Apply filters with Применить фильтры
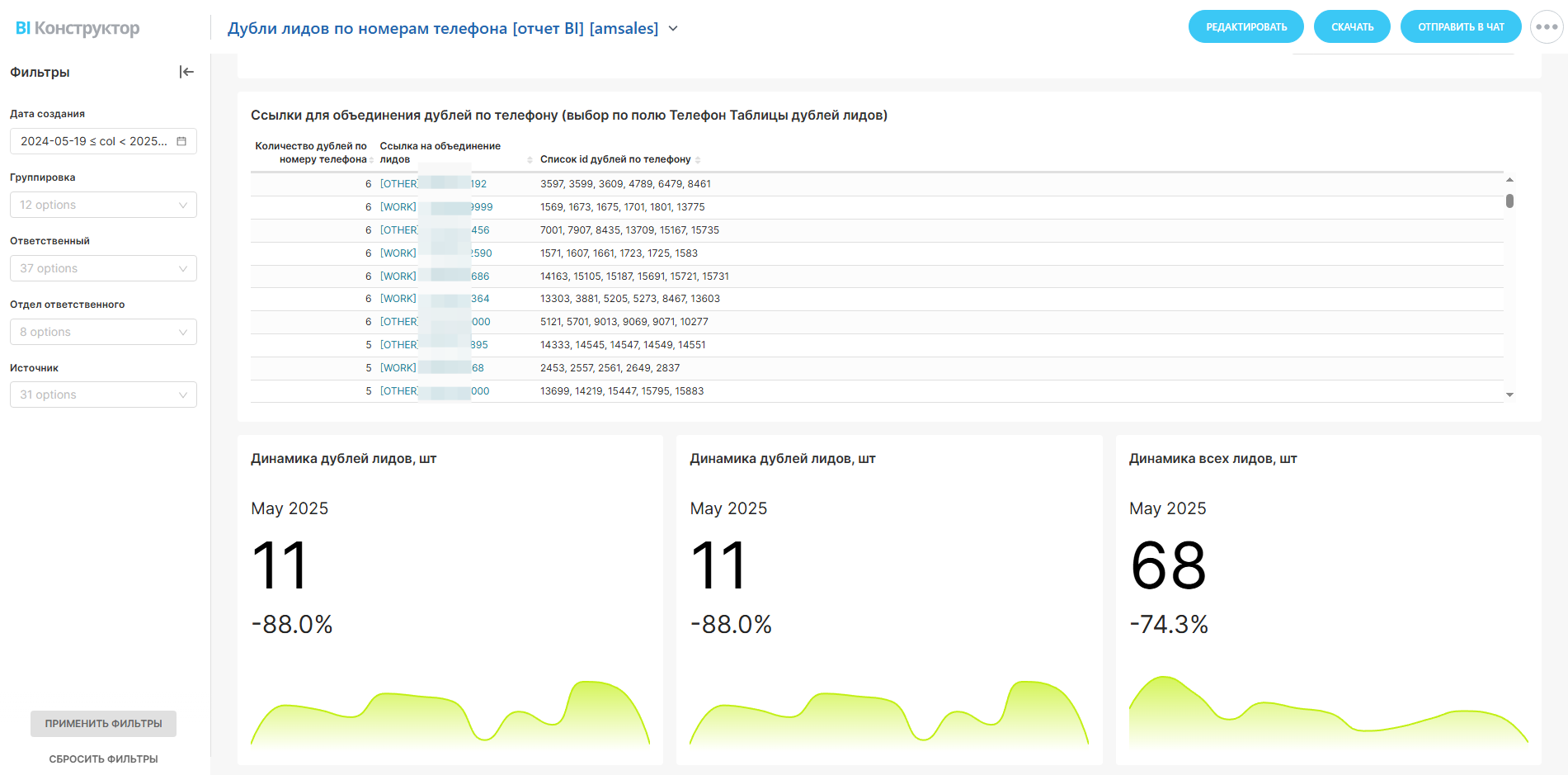 103,723
